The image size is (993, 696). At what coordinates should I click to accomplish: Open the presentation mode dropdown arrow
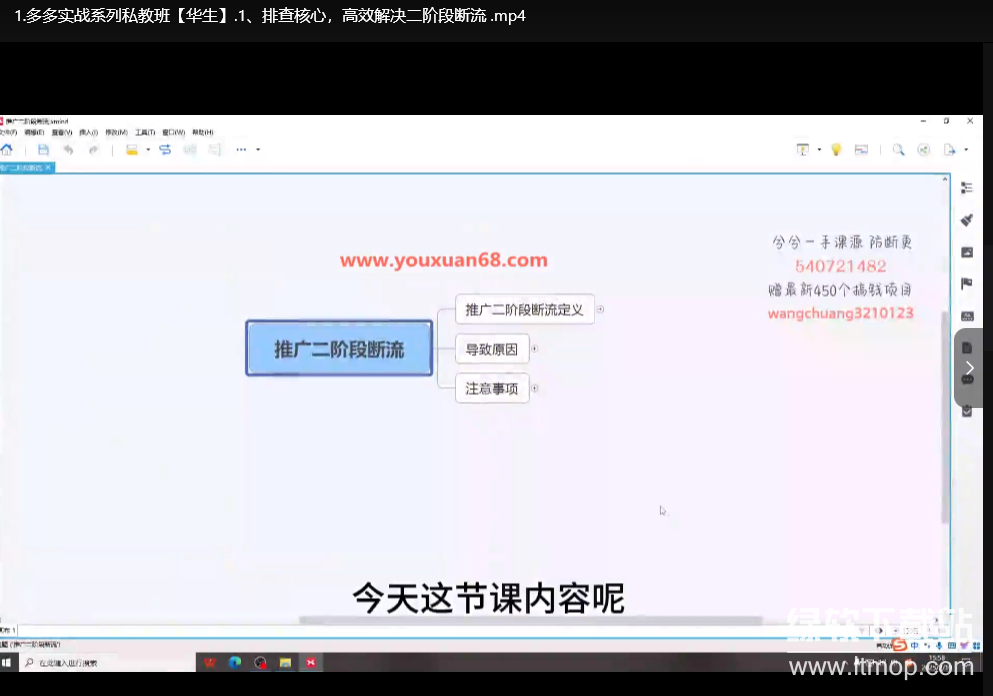point(818,149)
